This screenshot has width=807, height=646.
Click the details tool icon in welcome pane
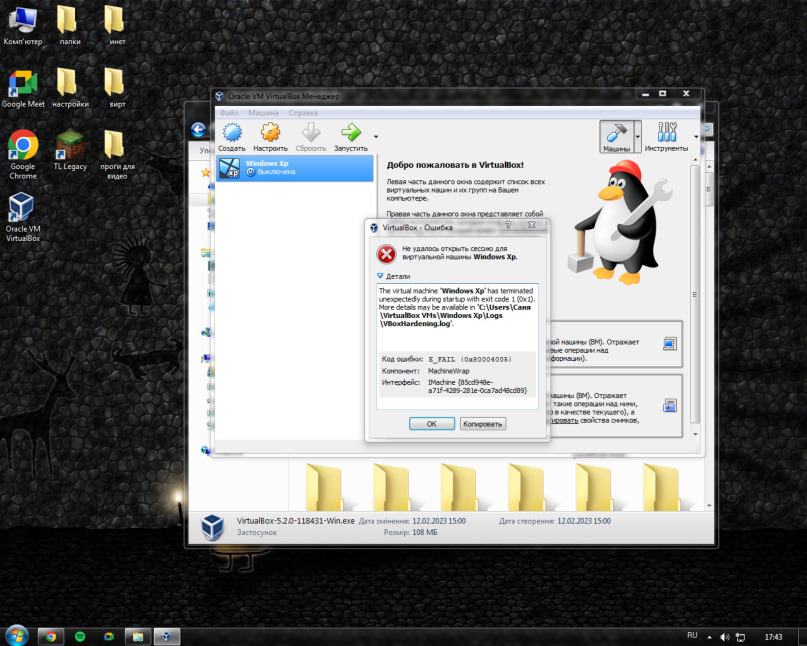(670, 343)
